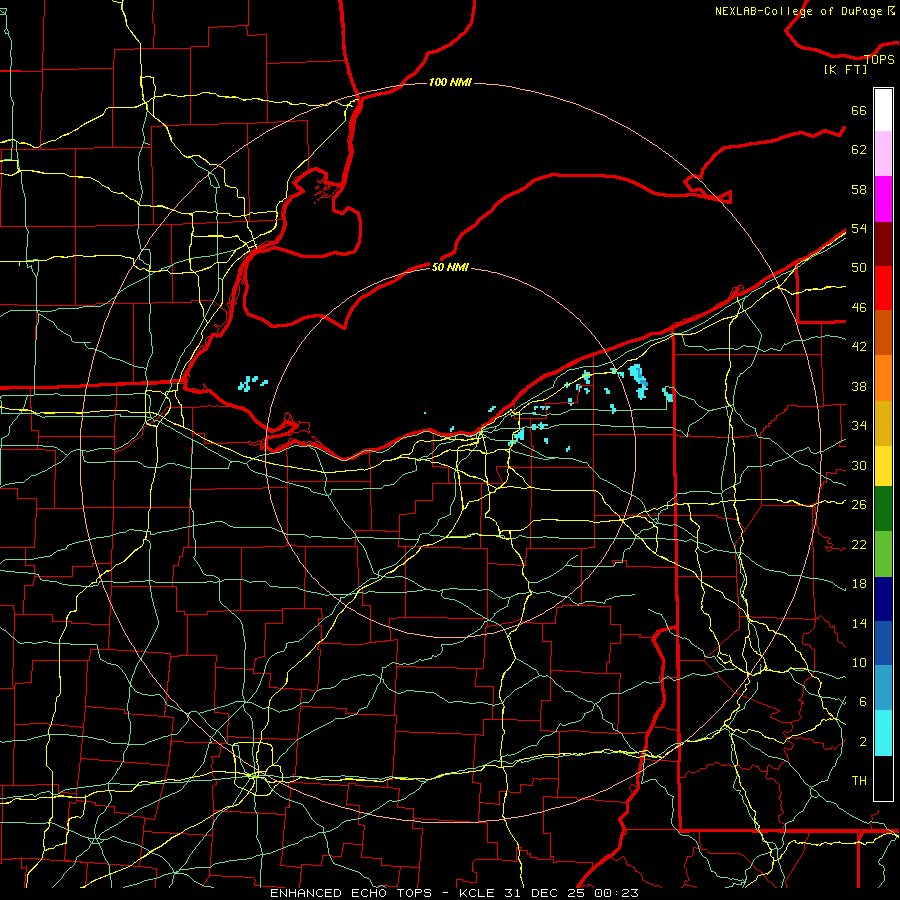
Task: Click the legend value "46"
Action: [859, 308]
